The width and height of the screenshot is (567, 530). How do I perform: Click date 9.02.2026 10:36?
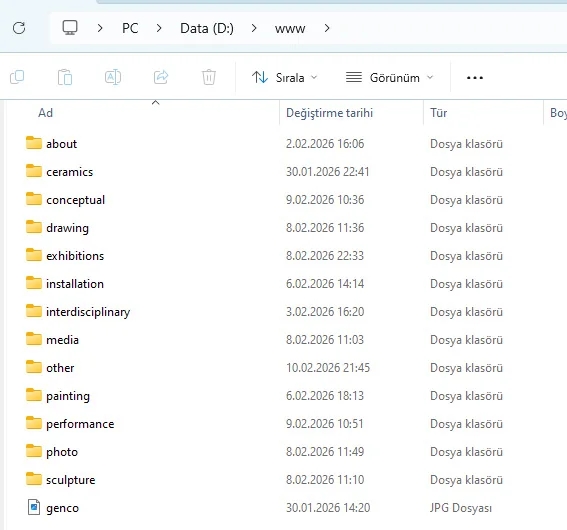(x=325, y=200)
